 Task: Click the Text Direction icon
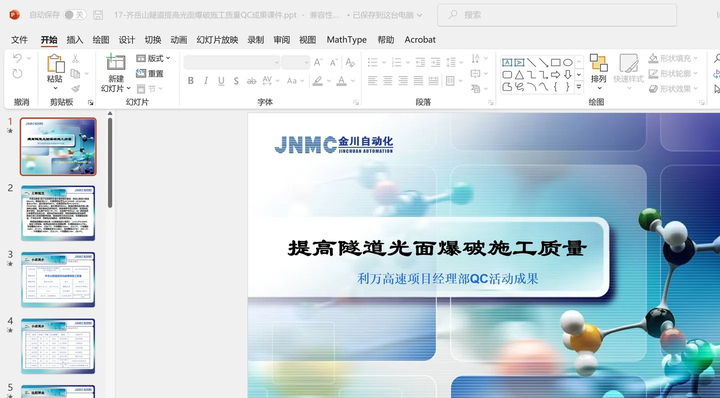[476, 58]
